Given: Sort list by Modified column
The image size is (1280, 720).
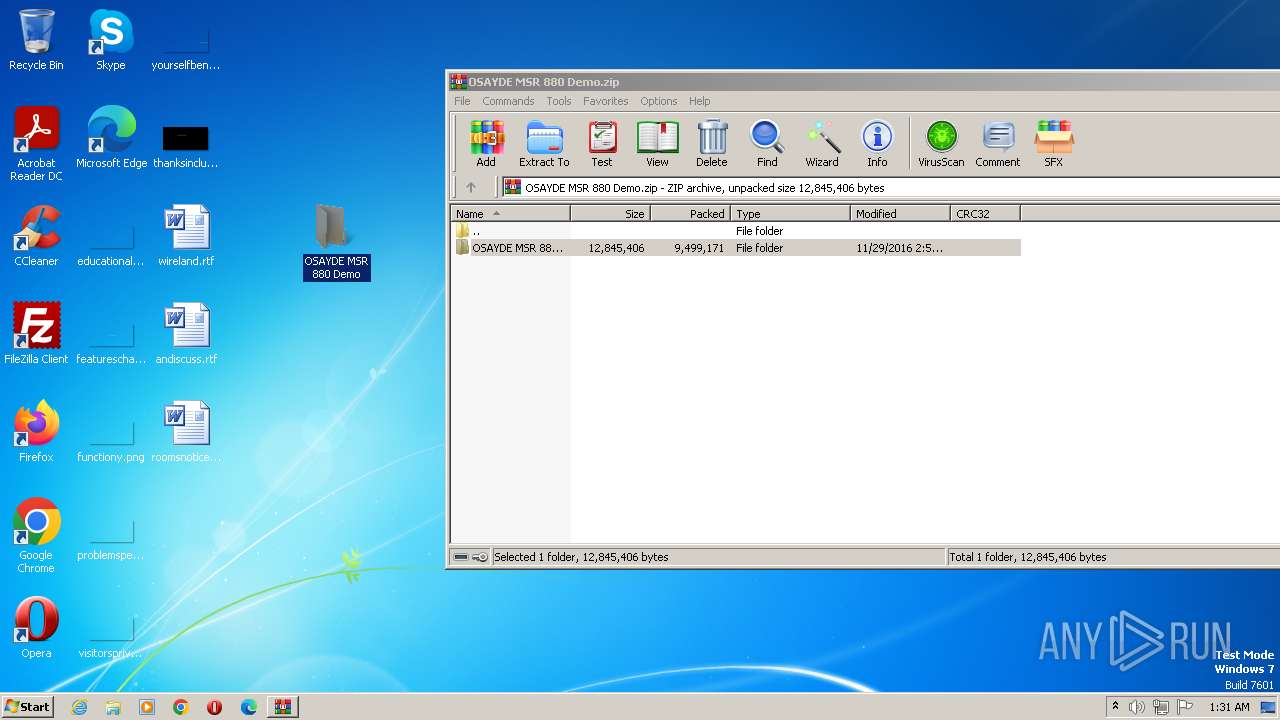Looking at the screenshot, I should (901, 214).
